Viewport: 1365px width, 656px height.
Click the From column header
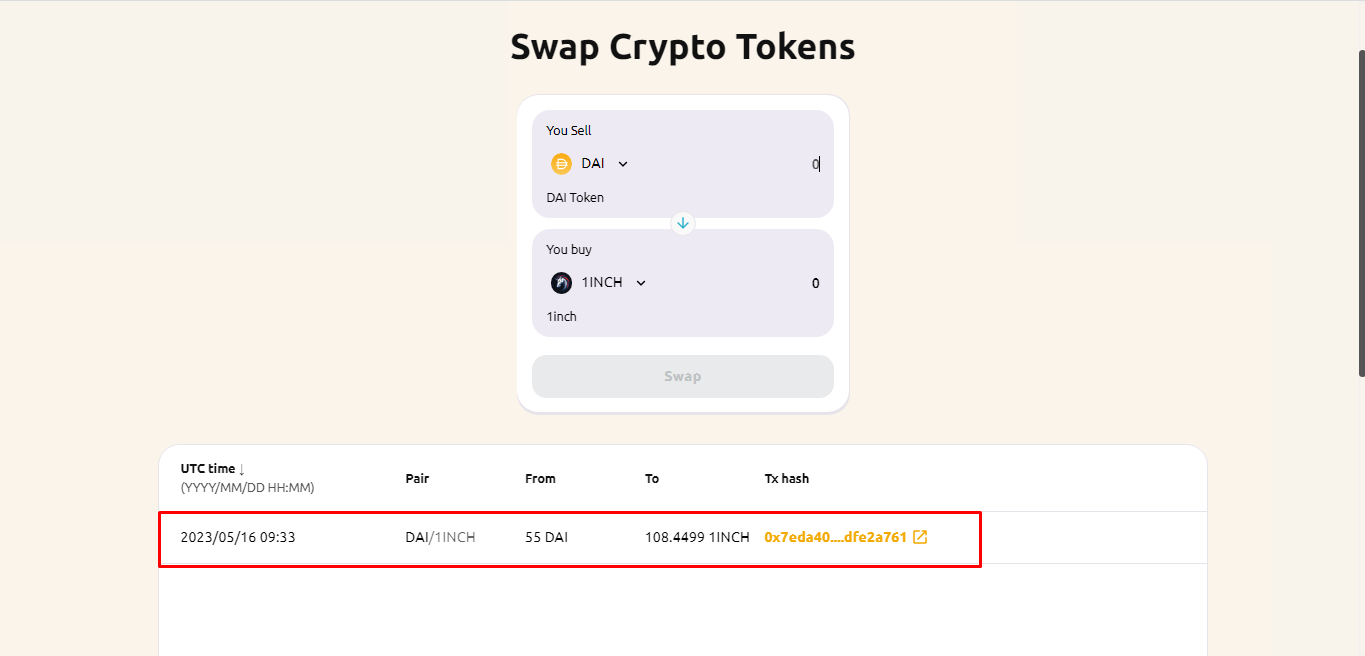[x=540, y=479]
